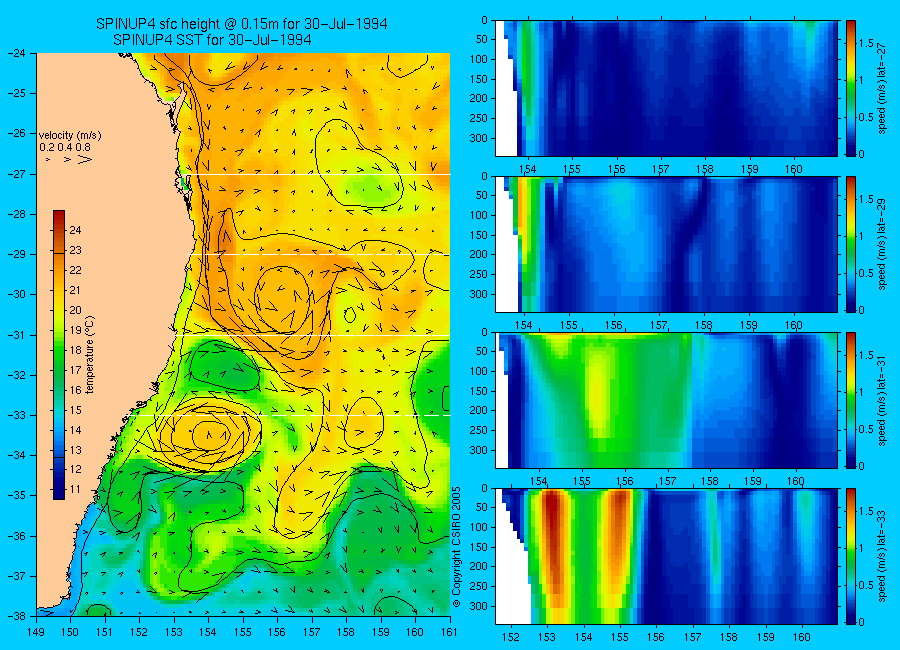Click the -33 latitude label on the map axis
This screenshot has width=900, height=650.
coord(17,415)
